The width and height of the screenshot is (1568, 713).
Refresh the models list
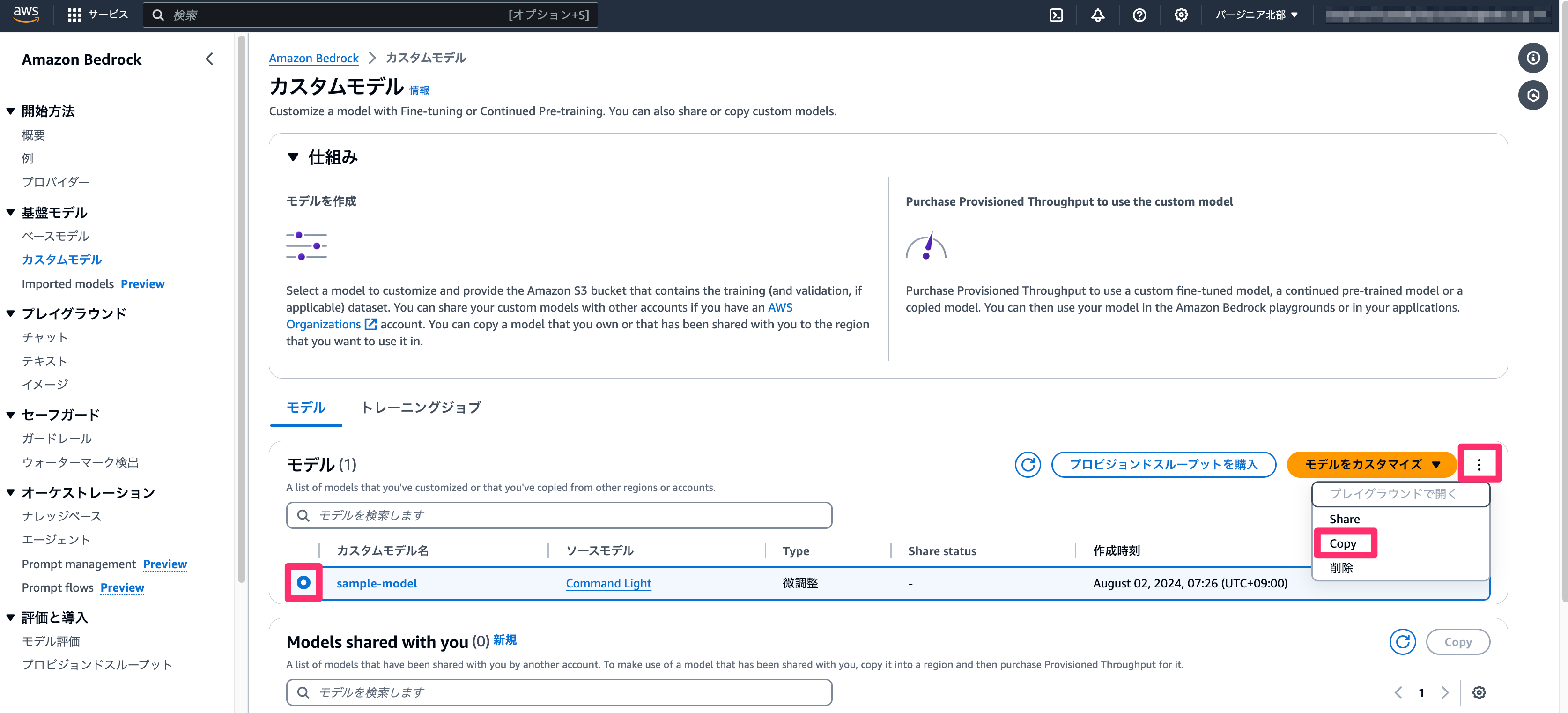click(x=1028, y=465)
